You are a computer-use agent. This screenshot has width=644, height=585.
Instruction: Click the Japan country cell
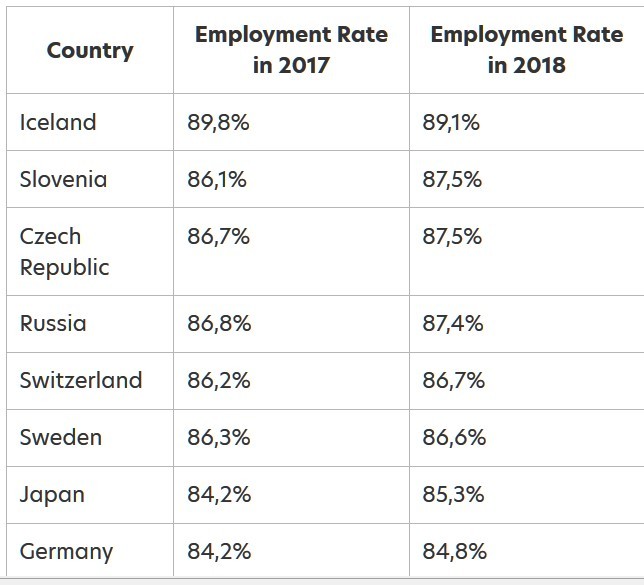52,495
